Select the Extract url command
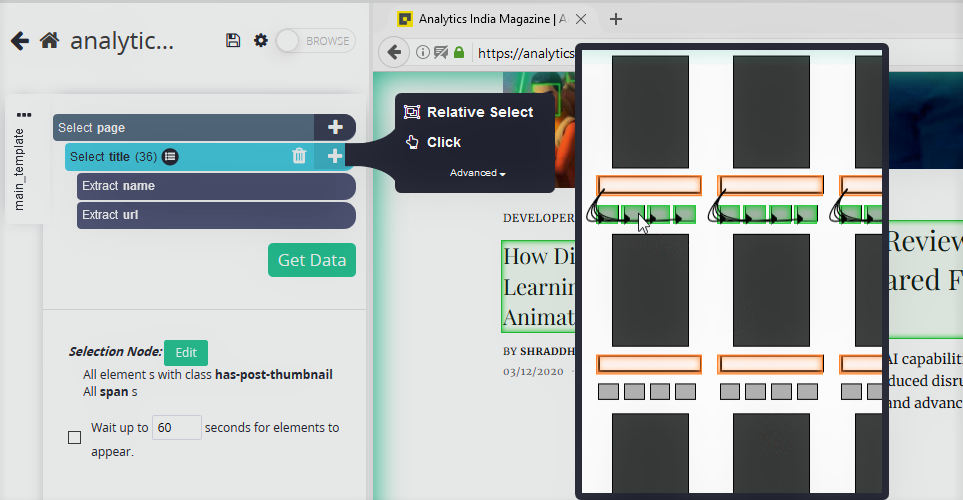The height and width of the screenshot is (500, 963). coord(216,215)
